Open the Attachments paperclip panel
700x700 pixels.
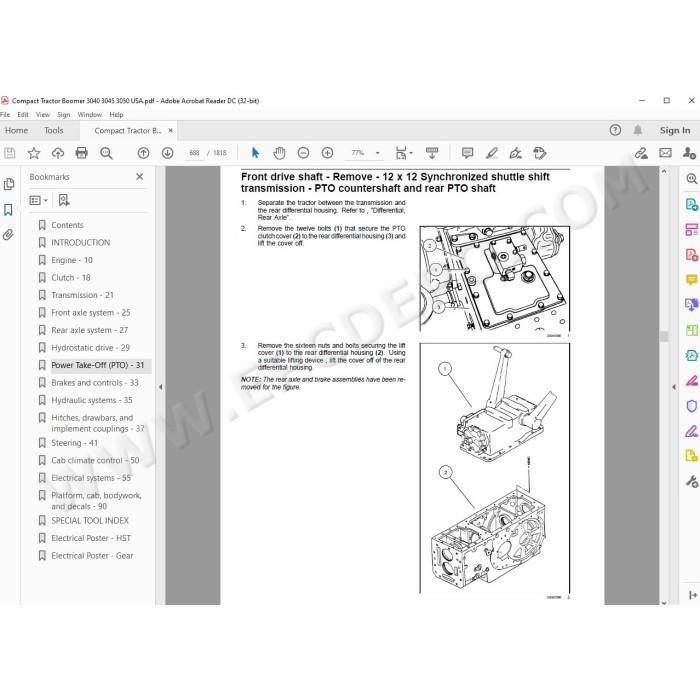point(8,235)
